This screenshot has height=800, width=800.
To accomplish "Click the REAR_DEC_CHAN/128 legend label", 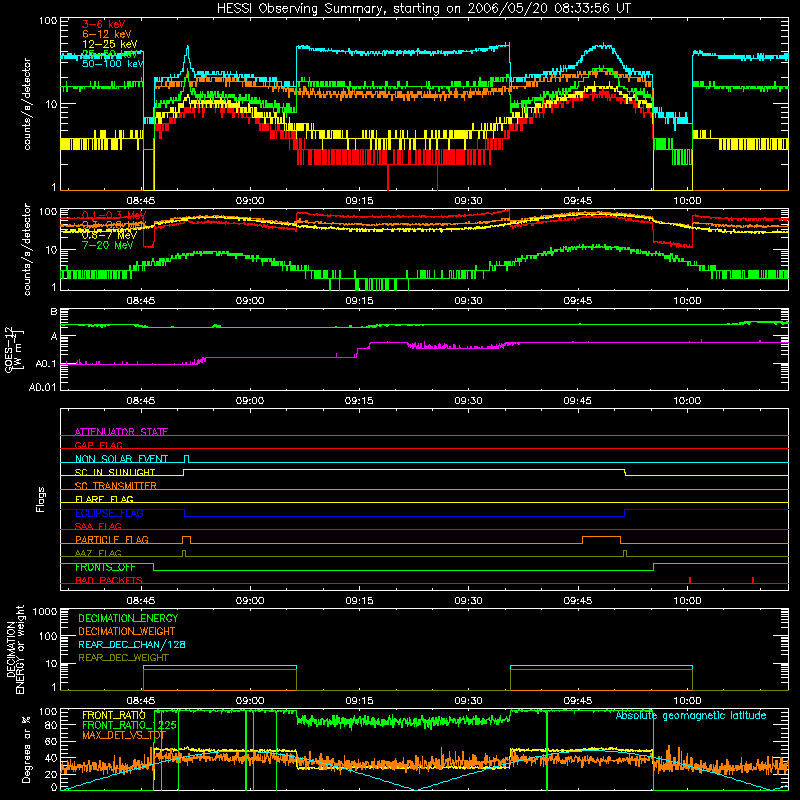I will (132, 644).
